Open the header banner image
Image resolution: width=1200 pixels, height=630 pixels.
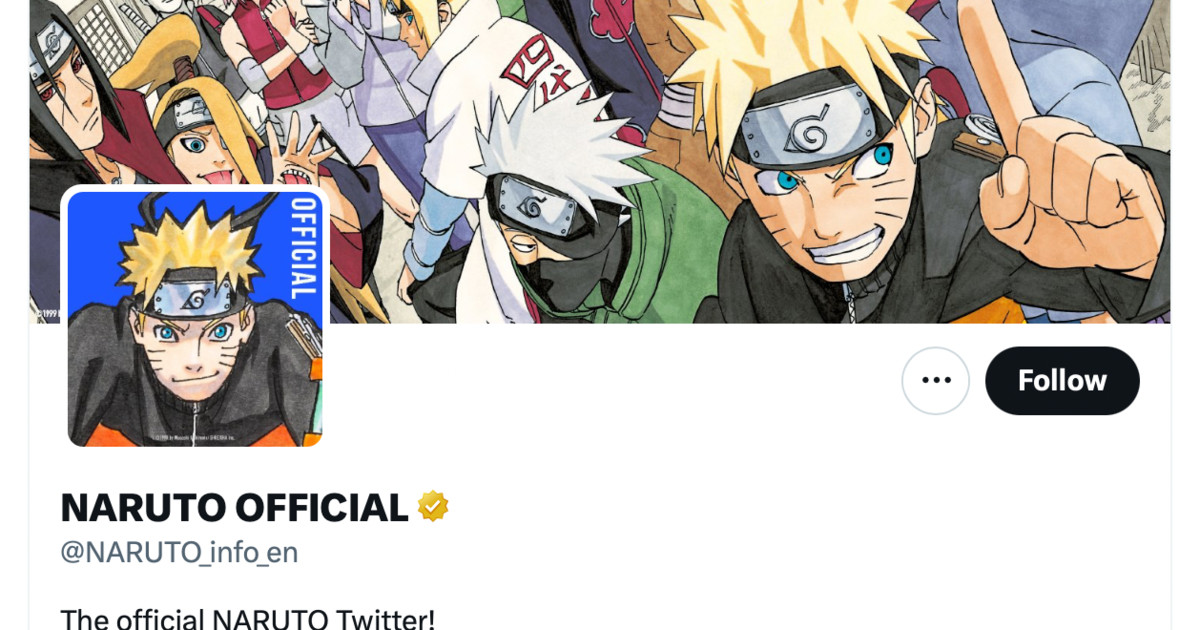(600, 161)
